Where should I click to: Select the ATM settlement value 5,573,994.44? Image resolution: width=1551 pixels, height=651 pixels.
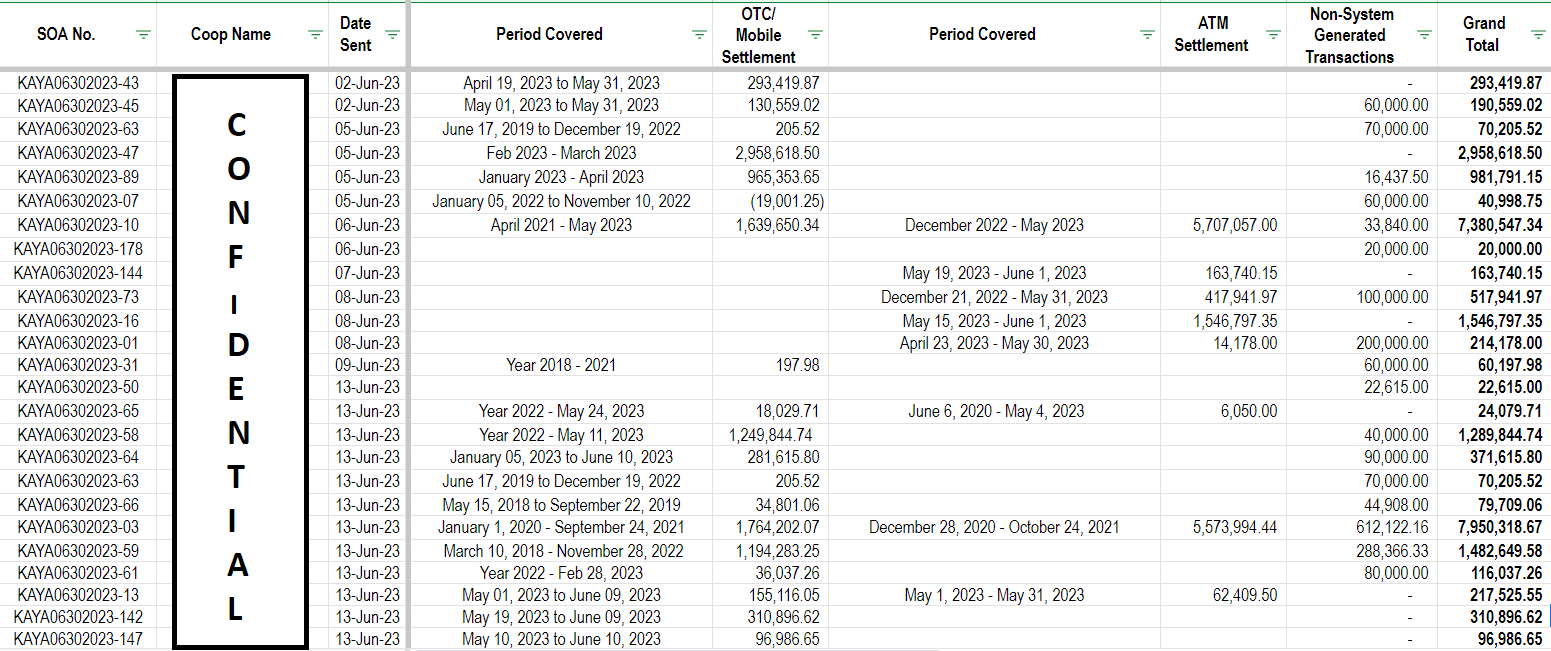[x=1234, y=527]
